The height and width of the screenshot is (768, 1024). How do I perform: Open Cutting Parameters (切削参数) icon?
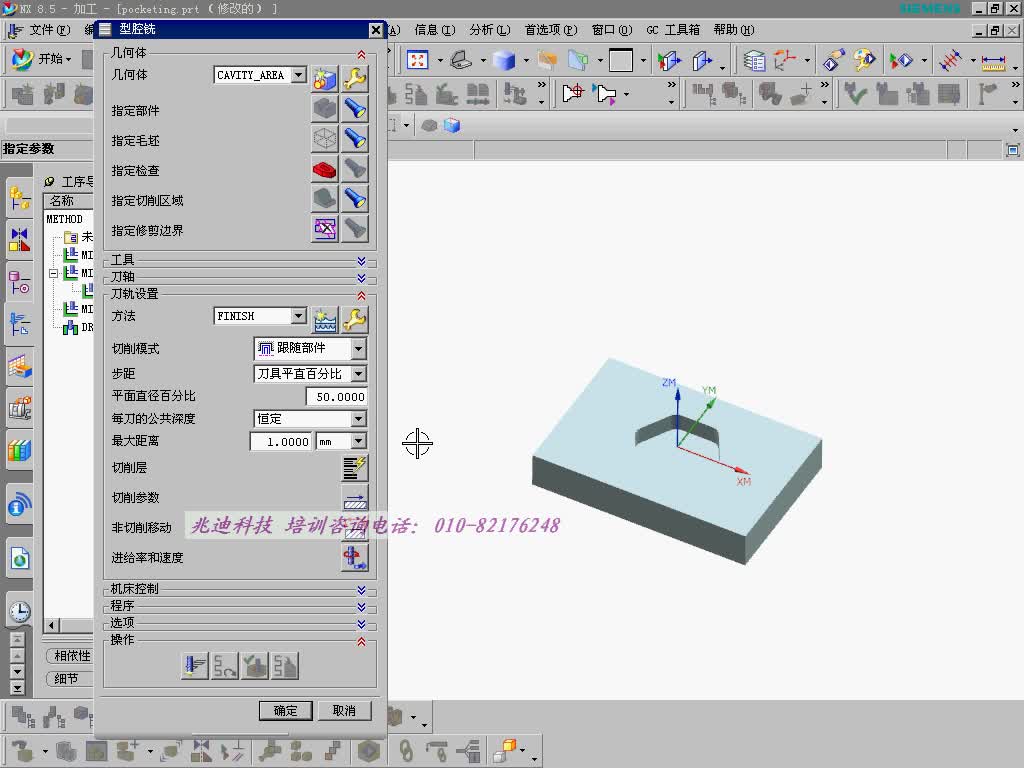pyautogui.click(x=355, y=498)
